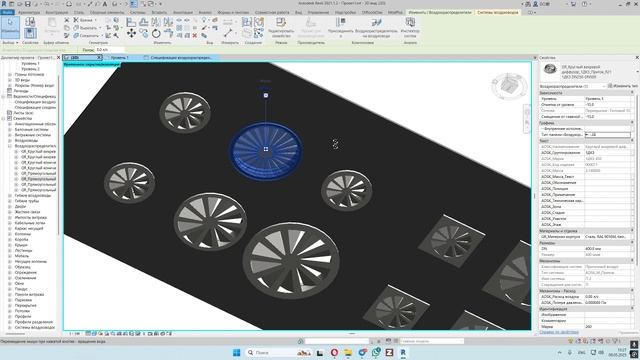Click the Print icon in quick access toolbar

click(x=69, y=4)
